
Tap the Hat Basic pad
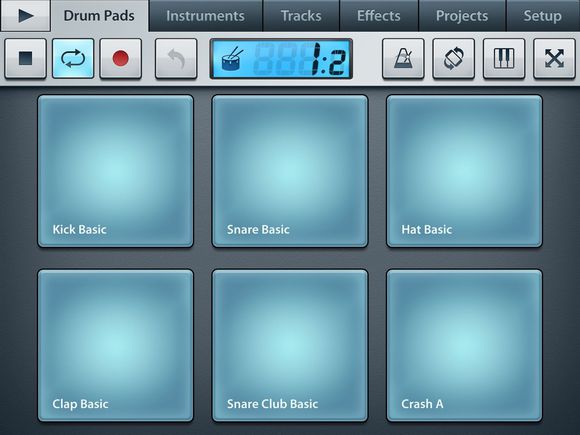click(x=465, y=171)
